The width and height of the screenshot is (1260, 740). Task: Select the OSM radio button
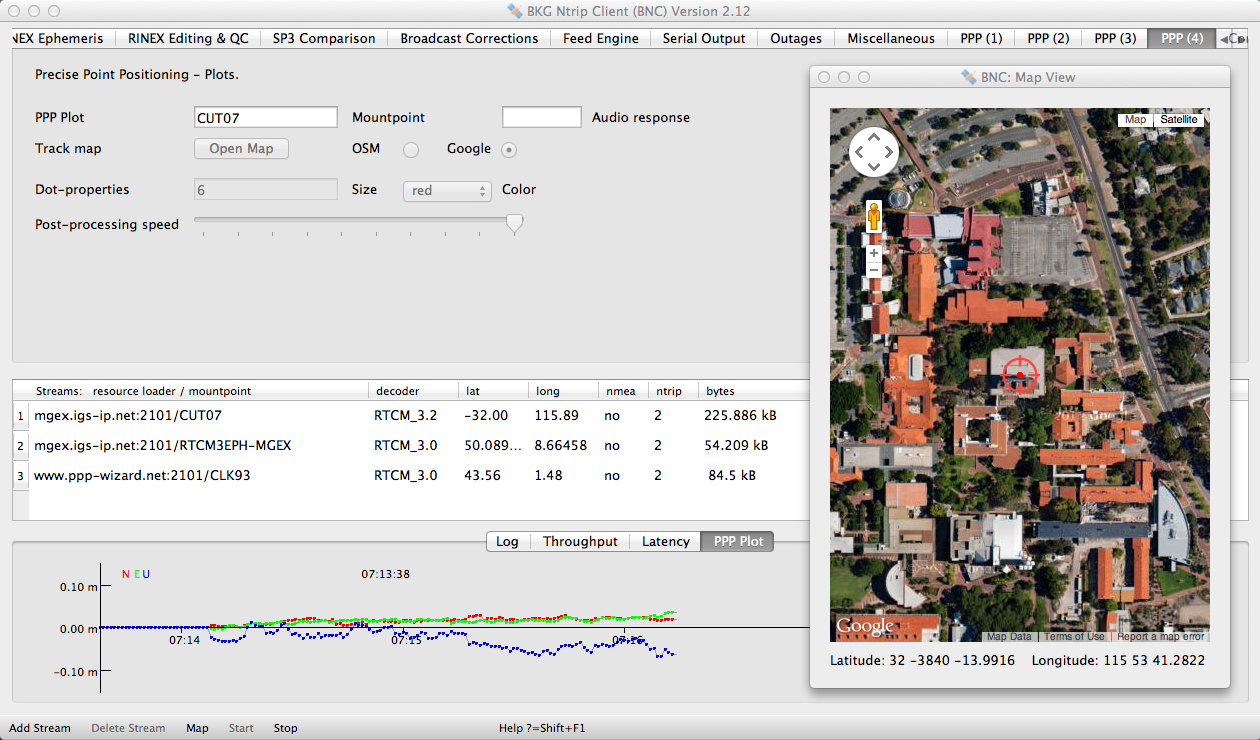tap(410, 150)
